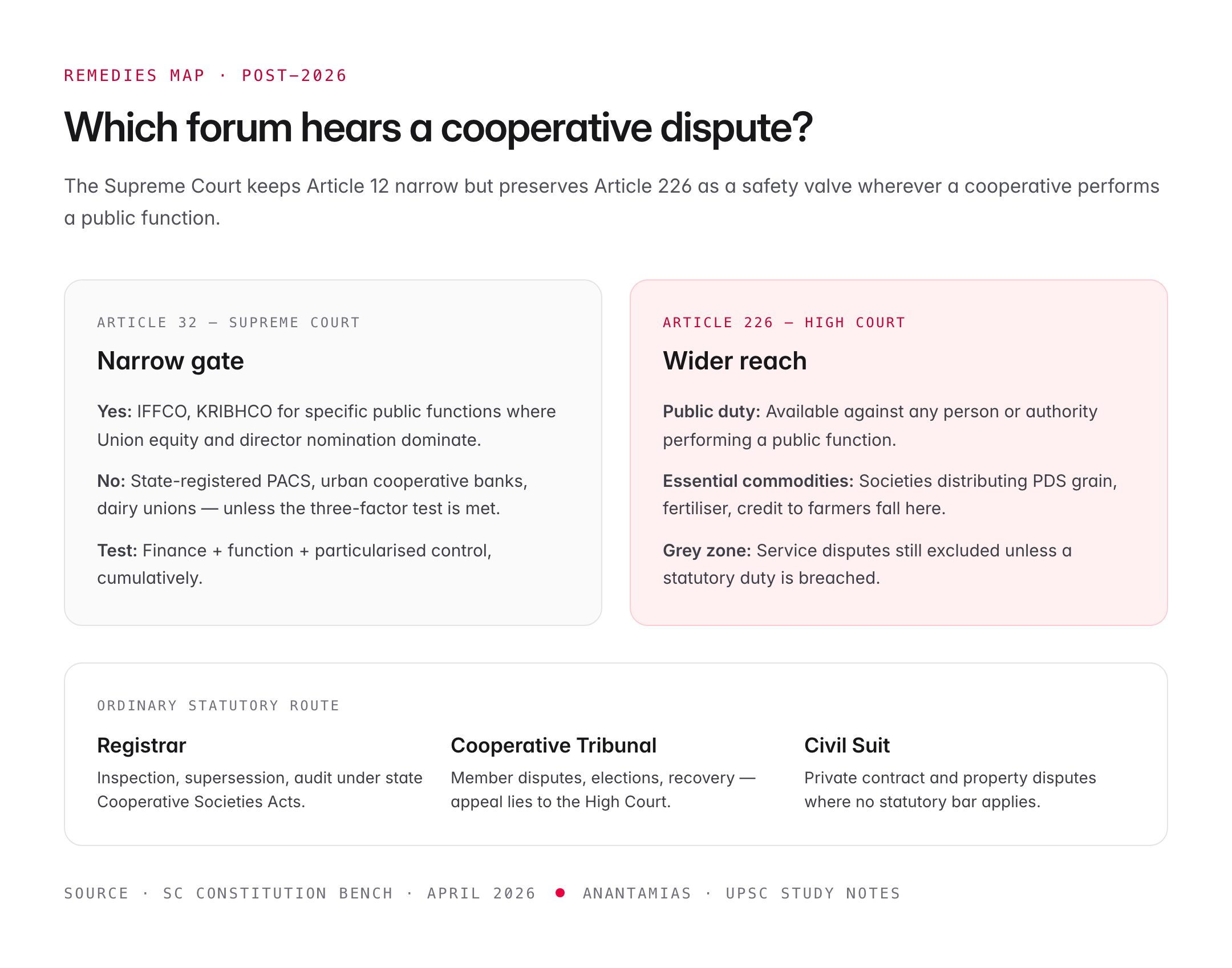Click the 'Public duty:' paragraph
Screen dimensions: 1232x968
tap(880, 425)
